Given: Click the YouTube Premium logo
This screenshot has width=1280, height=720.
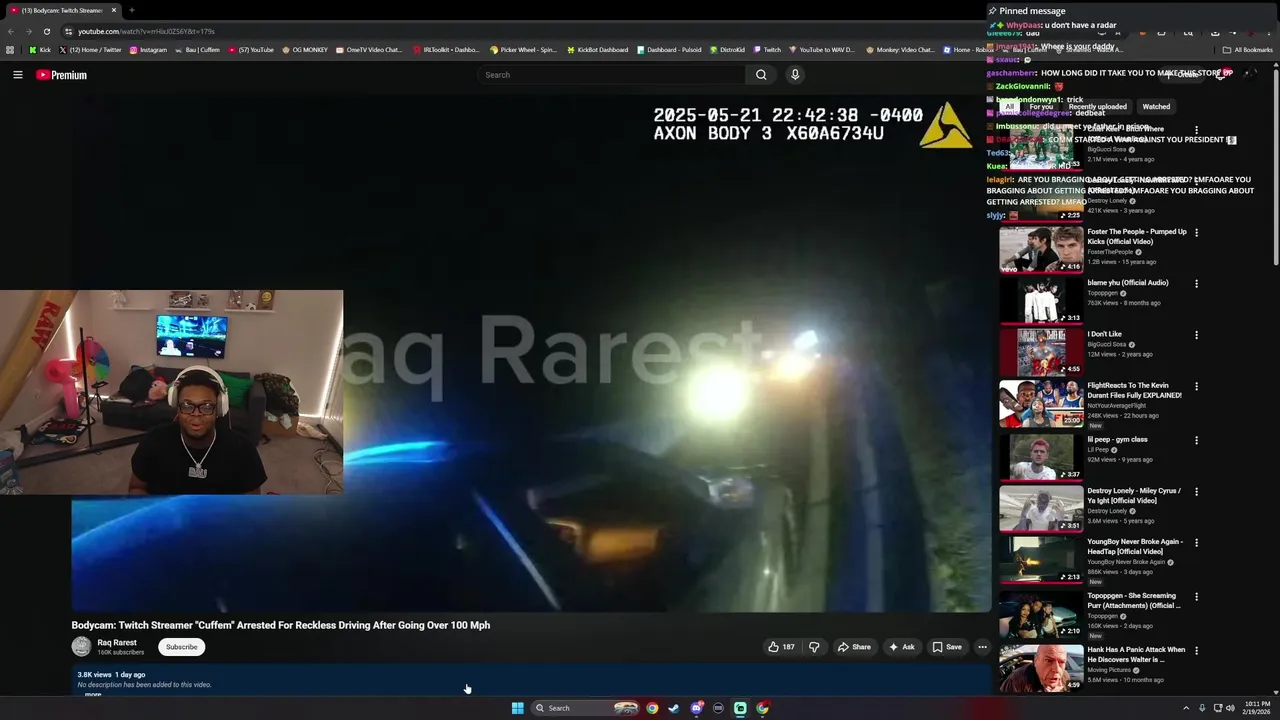Looking at the screenshot, I should 61,75.
